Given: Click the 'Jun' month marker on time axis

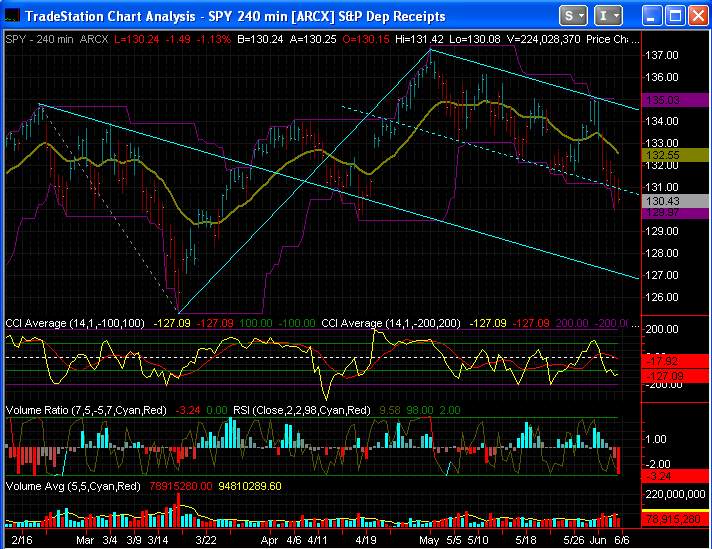Looking at the screenshot, I should (598, 540).
